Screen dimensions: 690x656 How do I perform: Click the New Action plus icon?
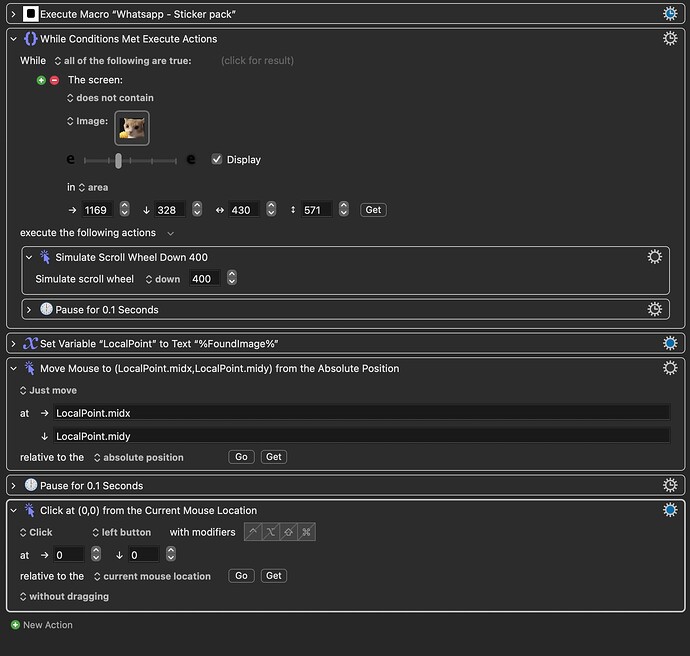click(15, 625)
